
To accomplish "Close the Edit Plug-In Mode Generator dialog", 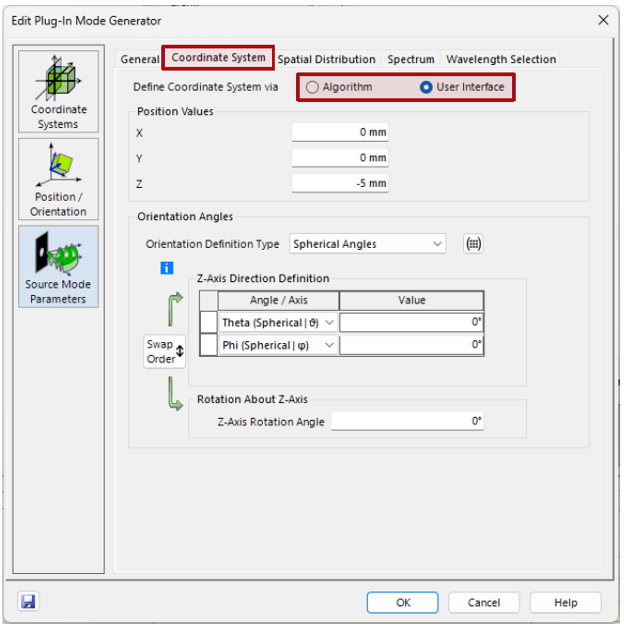I will (603, 20).
